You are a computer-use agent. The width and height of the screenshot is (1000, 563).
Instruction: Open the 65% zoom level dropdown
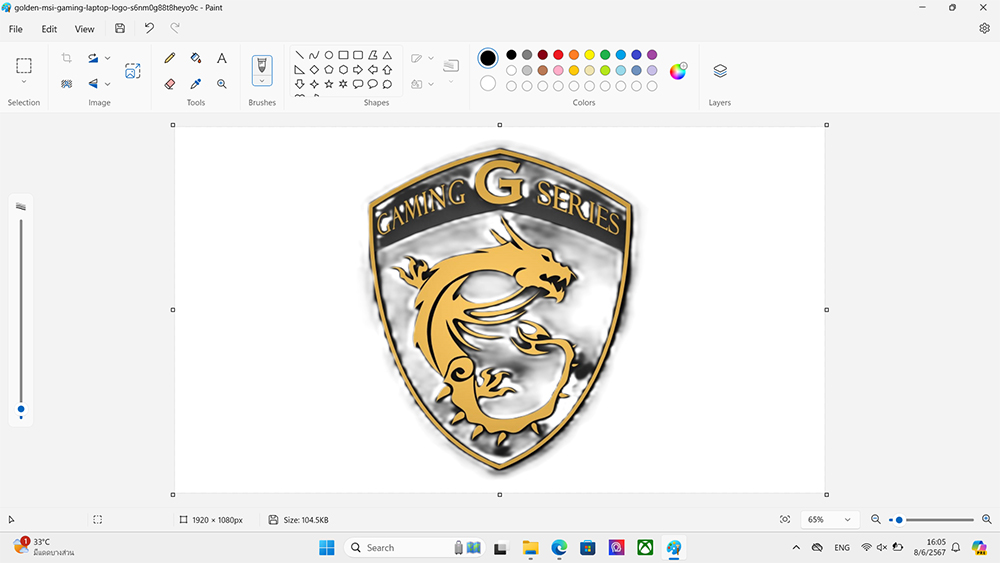pos(832,520)
